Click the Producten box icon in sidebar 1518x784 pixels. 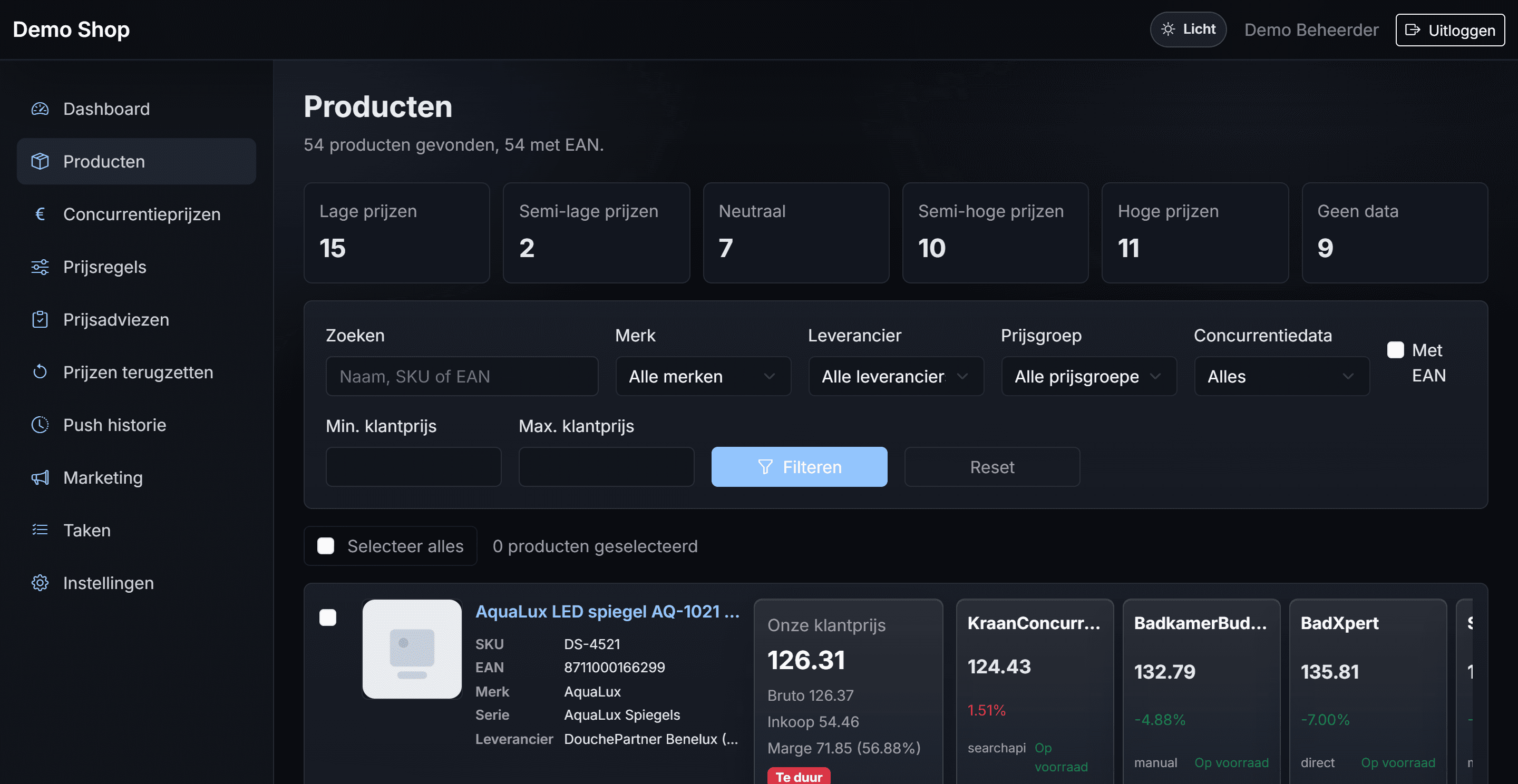(x=40, y=161)
